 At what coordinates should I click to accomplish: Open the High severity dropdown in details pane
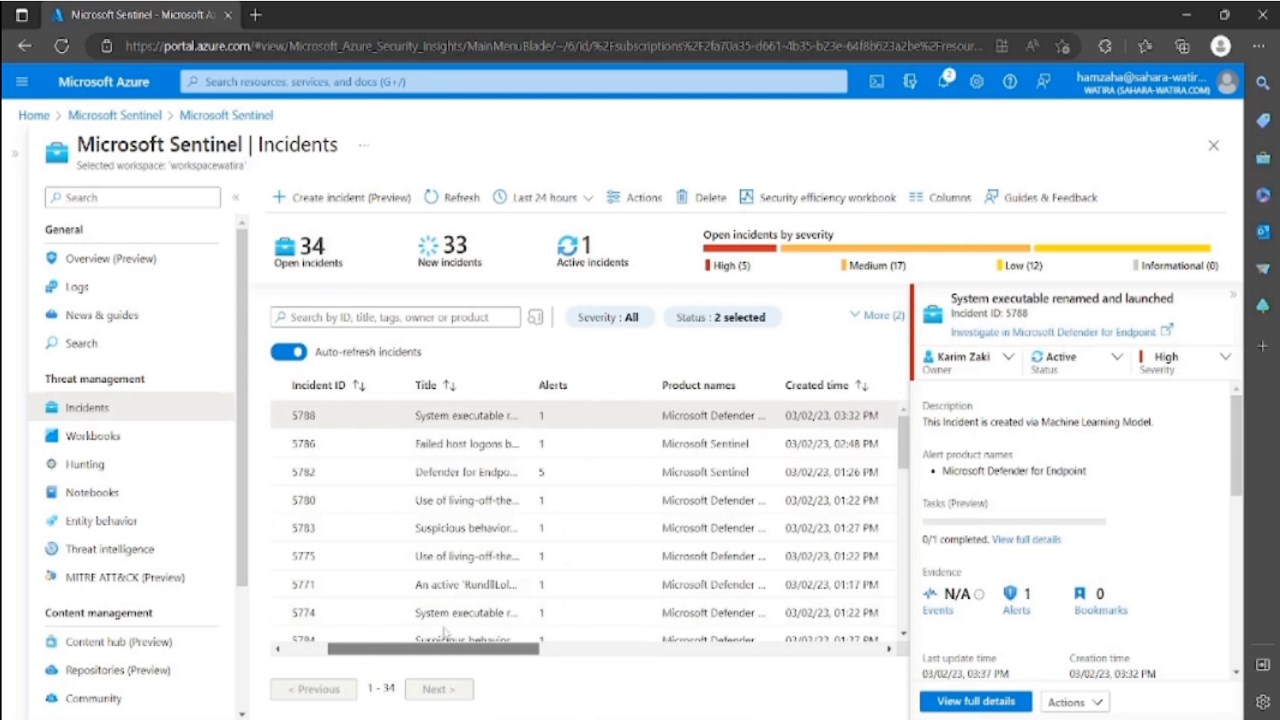pyautogui.click(x=1185, y=357)
